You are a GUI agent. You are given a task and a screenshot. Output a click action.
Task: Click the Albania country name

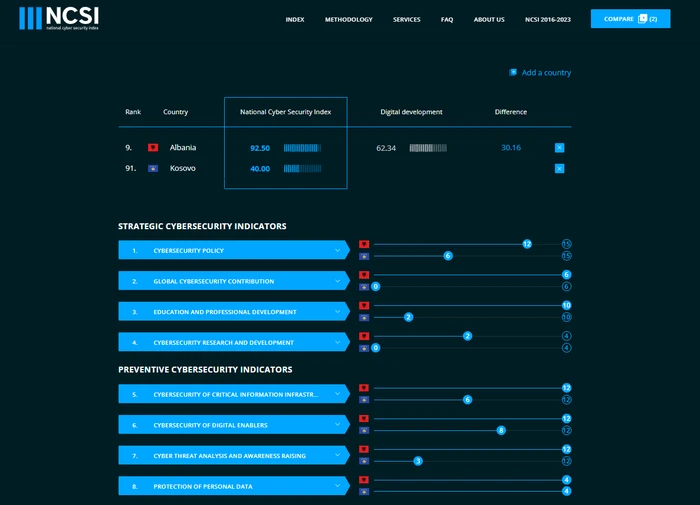(183, 148)
